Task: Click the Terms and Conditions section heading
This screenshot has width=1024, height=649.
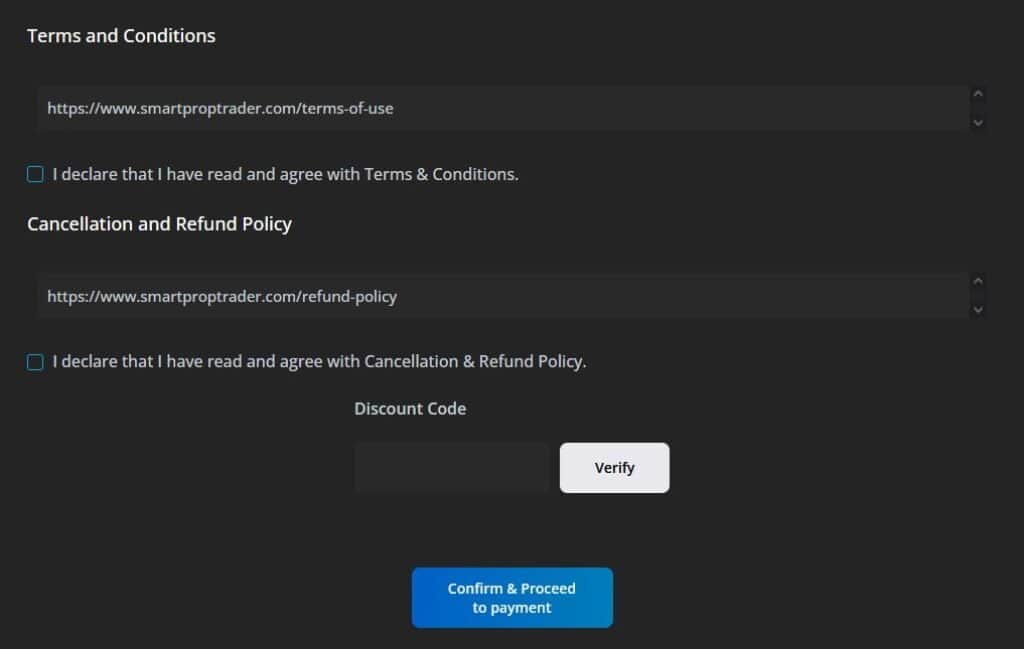Action: point(120,35)
